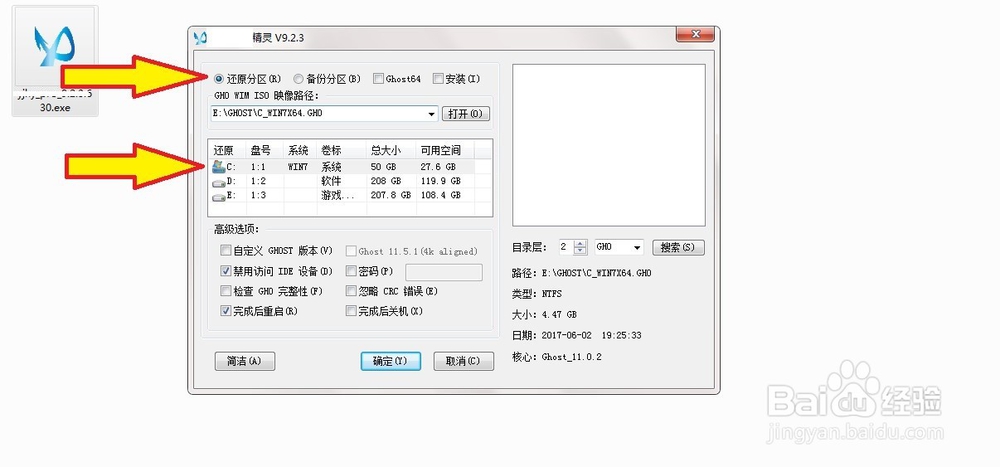
Task: Increase the 目录层 spinner value
Action: pyautogui.click(x=580, y=244)
